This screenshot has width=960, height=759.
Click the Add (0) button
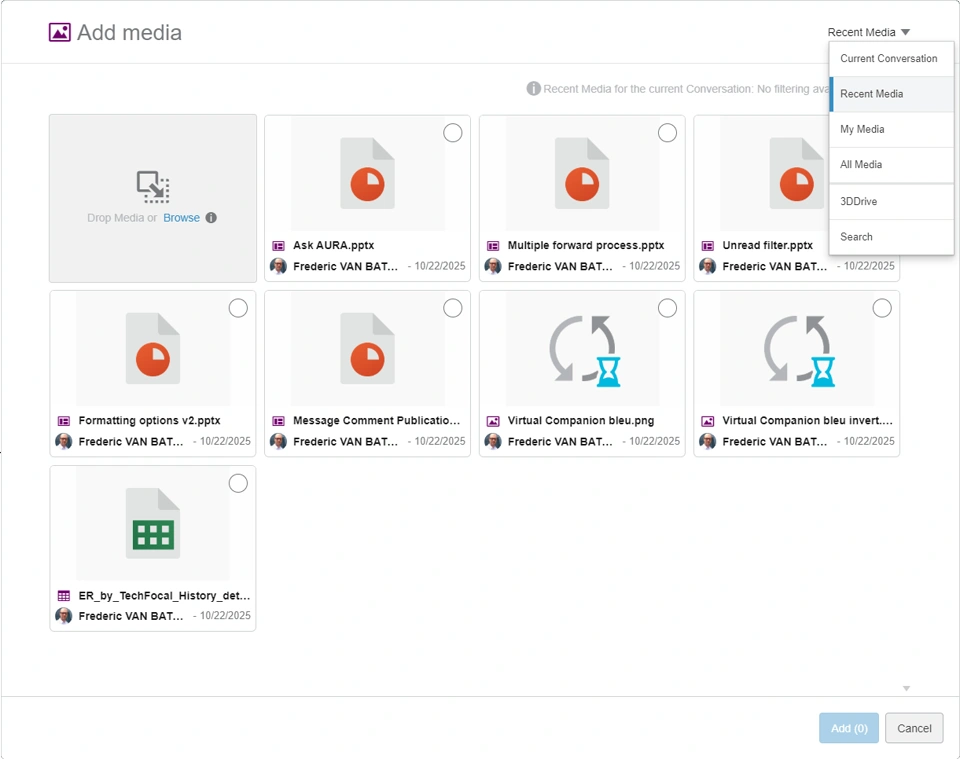(848, 728)
